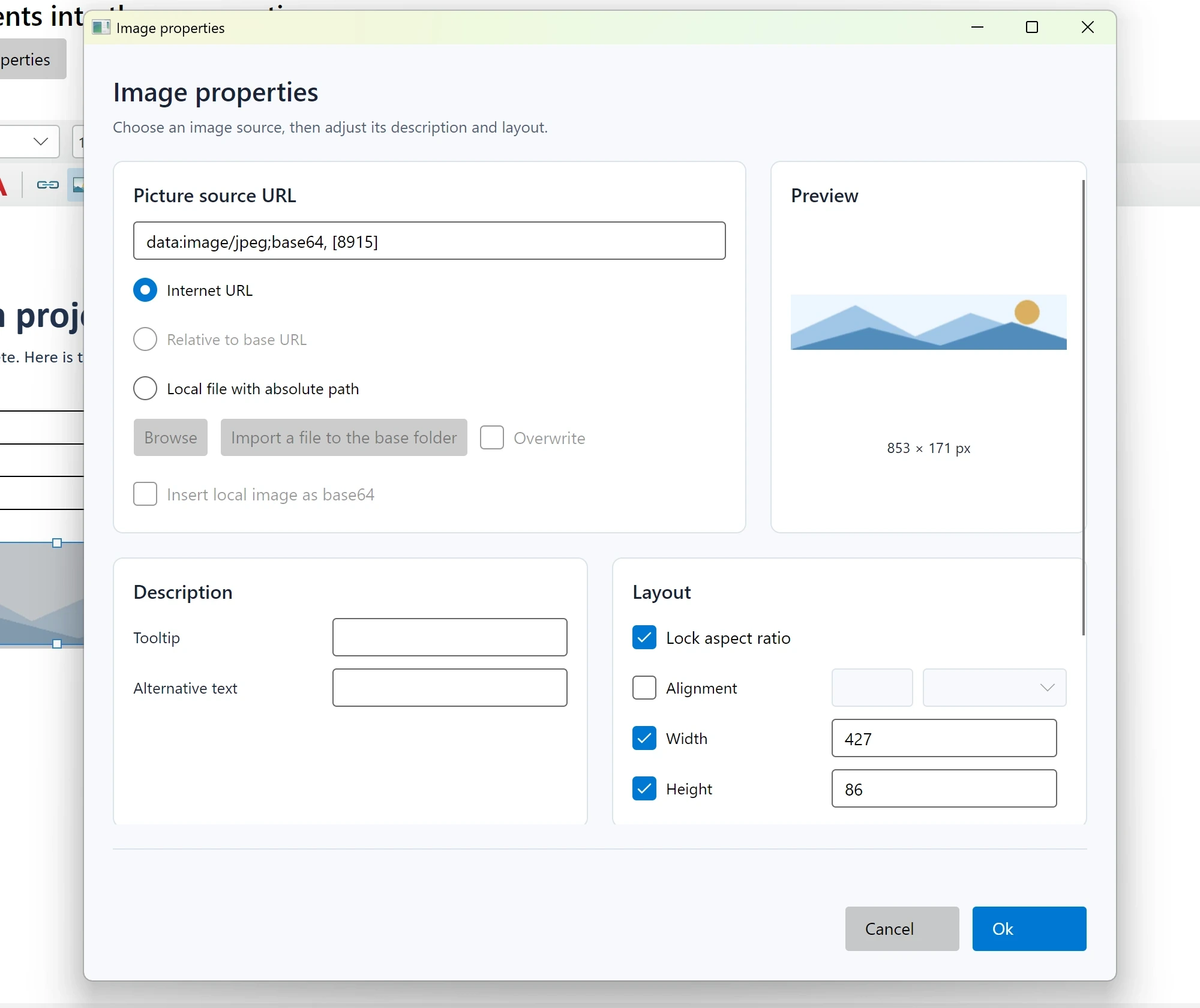This screenshot has width=1200, height=1008.
Task: Close the Image properties dialog
Action: (1087, 28)
